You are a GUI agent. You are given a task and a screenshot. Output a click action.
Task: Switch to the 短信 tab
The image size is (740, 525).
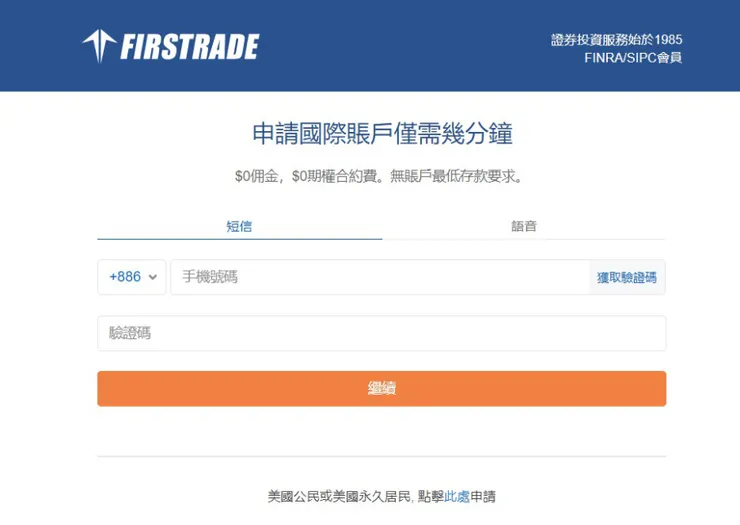coord(239,226)
